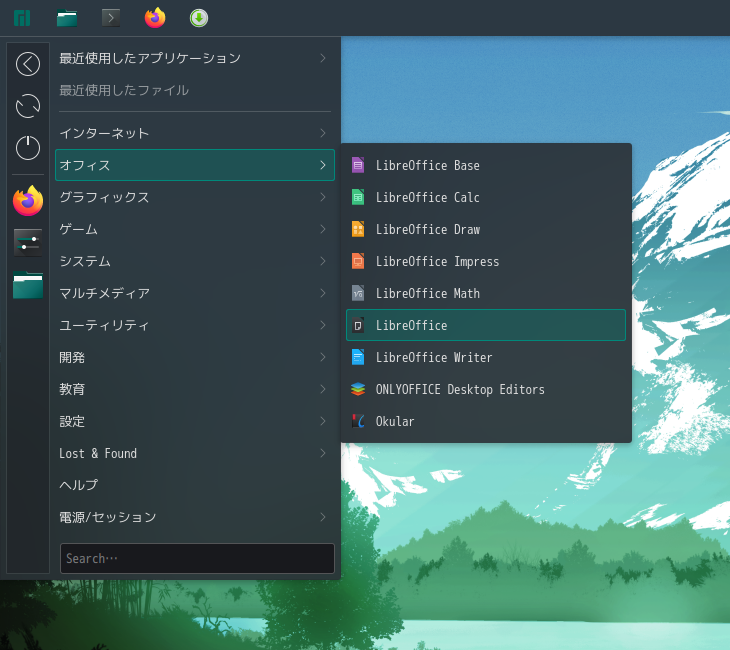
Task: Open the システム category label
Action: pyautogui.click(x=85, y=261)
